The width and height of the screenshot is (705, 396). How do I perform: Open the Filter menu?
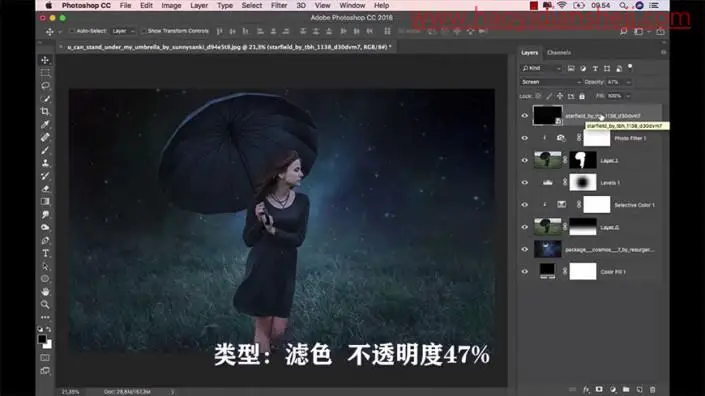tap(279, 5)
